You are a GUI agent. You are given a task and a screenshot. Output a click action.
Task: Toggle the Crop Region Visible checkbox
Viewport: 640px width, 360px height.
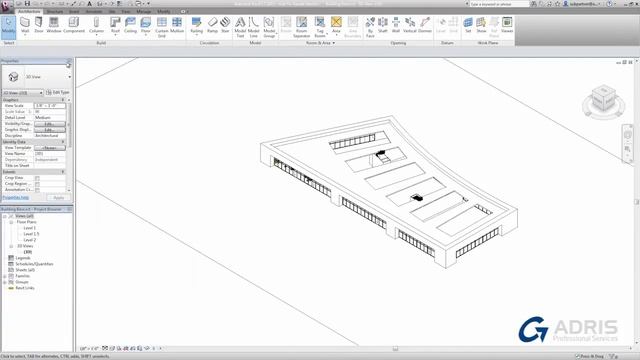(x=37, y=184)
